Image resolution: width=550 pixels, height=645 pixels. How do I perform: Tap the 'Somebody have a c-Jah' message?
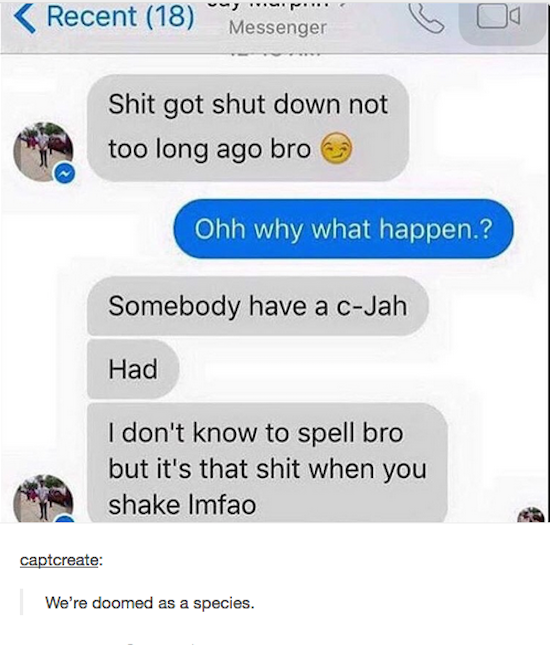point(258,306)
